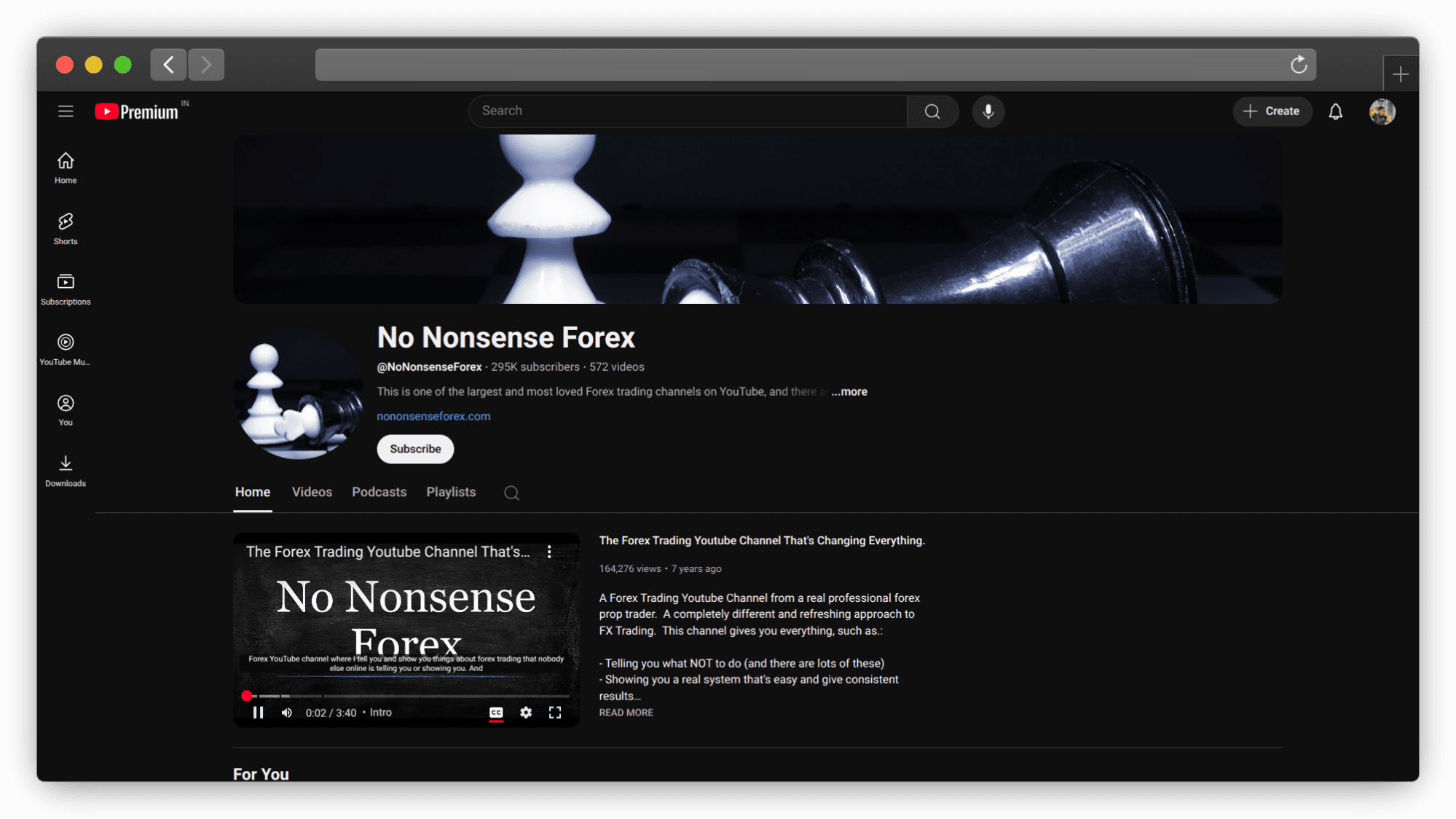
Task: Expand channel description with ...more
Action: (849, 391)
